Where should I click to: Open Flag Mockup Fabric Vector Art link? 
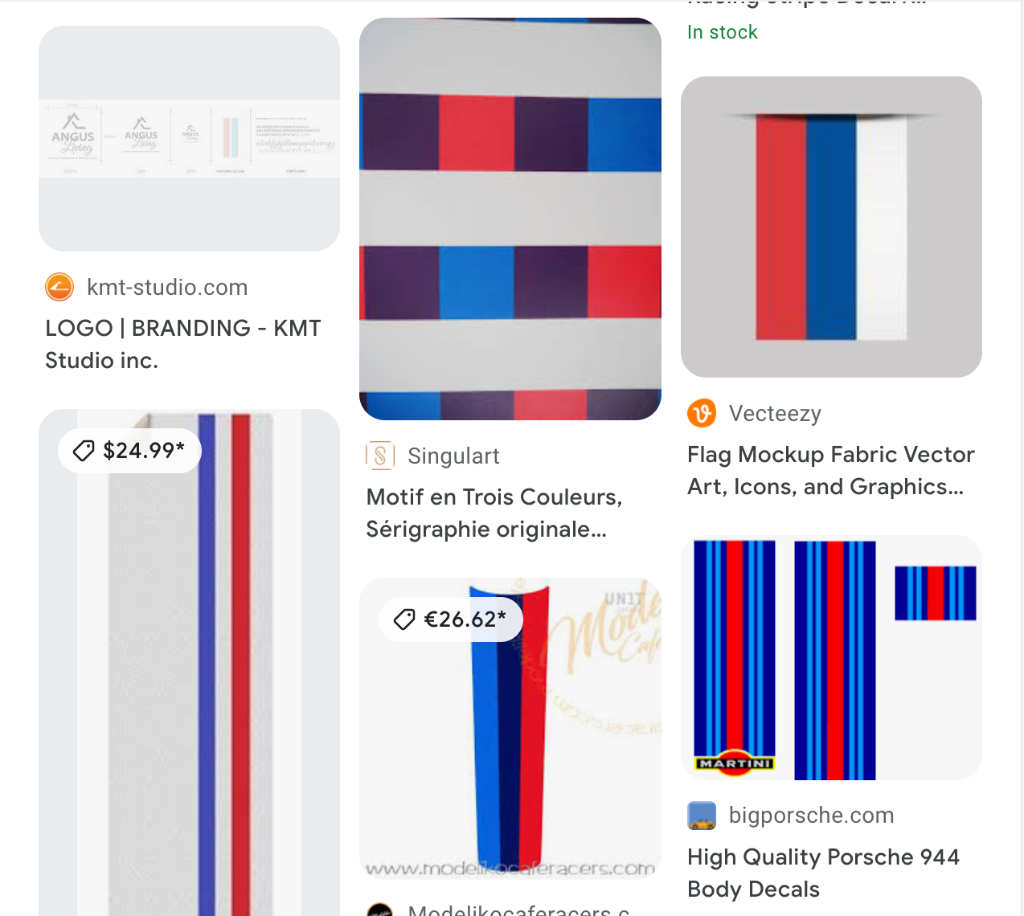coord(831,470)
